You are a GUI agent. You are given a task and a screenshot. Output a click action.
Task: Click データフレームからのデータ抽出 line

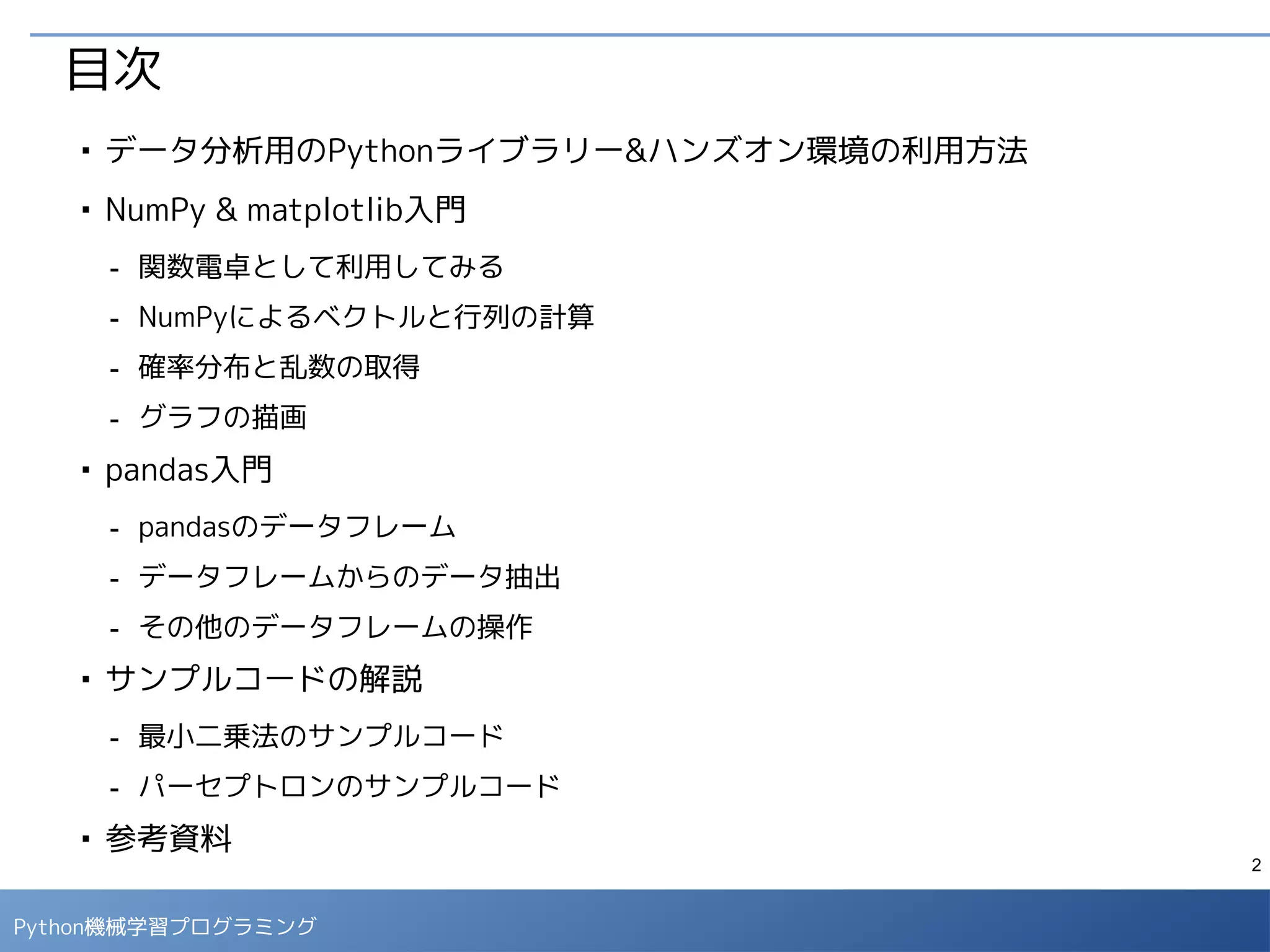(x=349, y=577)
